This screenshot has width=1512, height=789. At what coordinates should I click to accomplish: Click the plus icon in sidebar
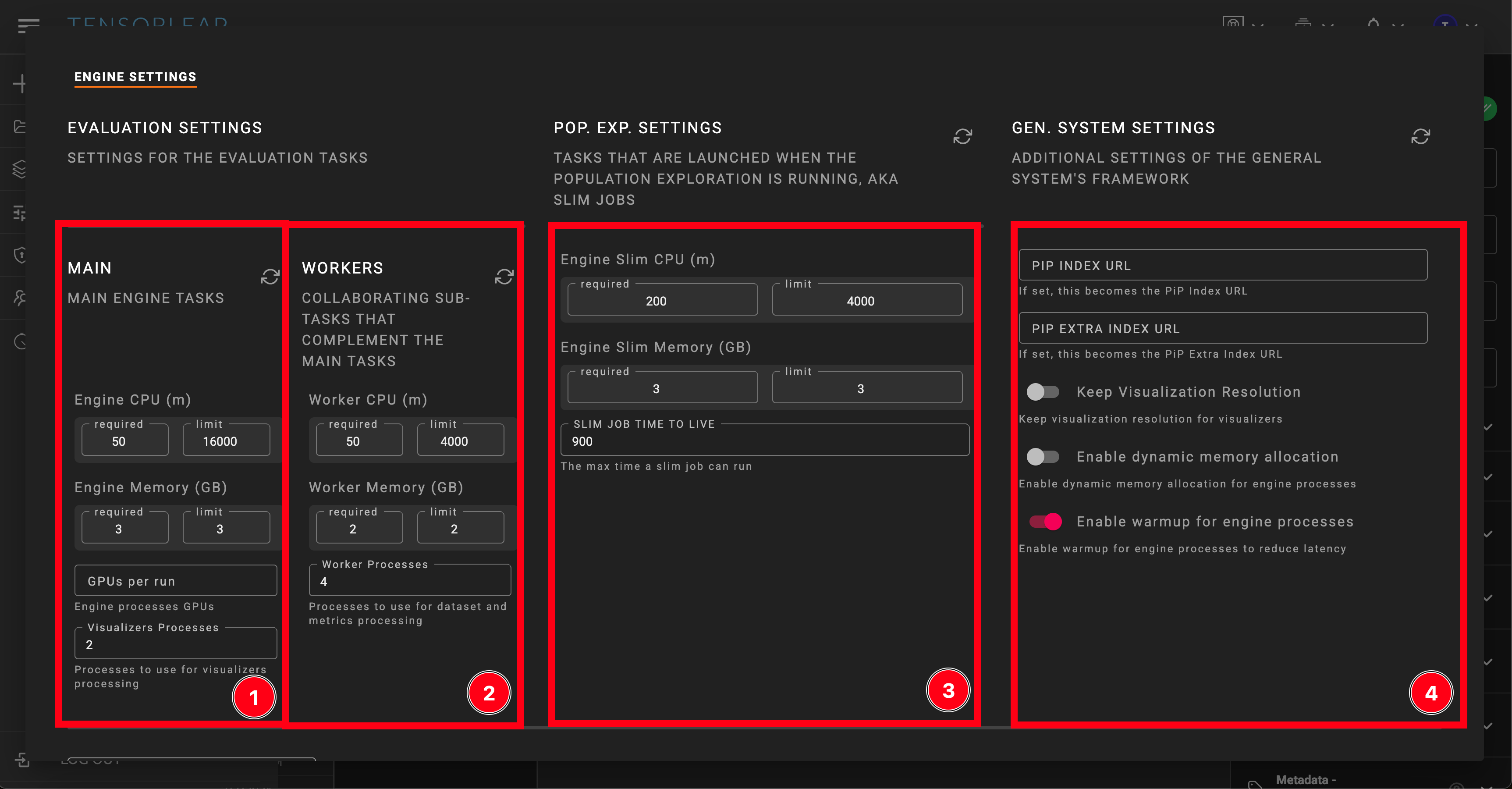pyautogui.click(x=19, y=83)
